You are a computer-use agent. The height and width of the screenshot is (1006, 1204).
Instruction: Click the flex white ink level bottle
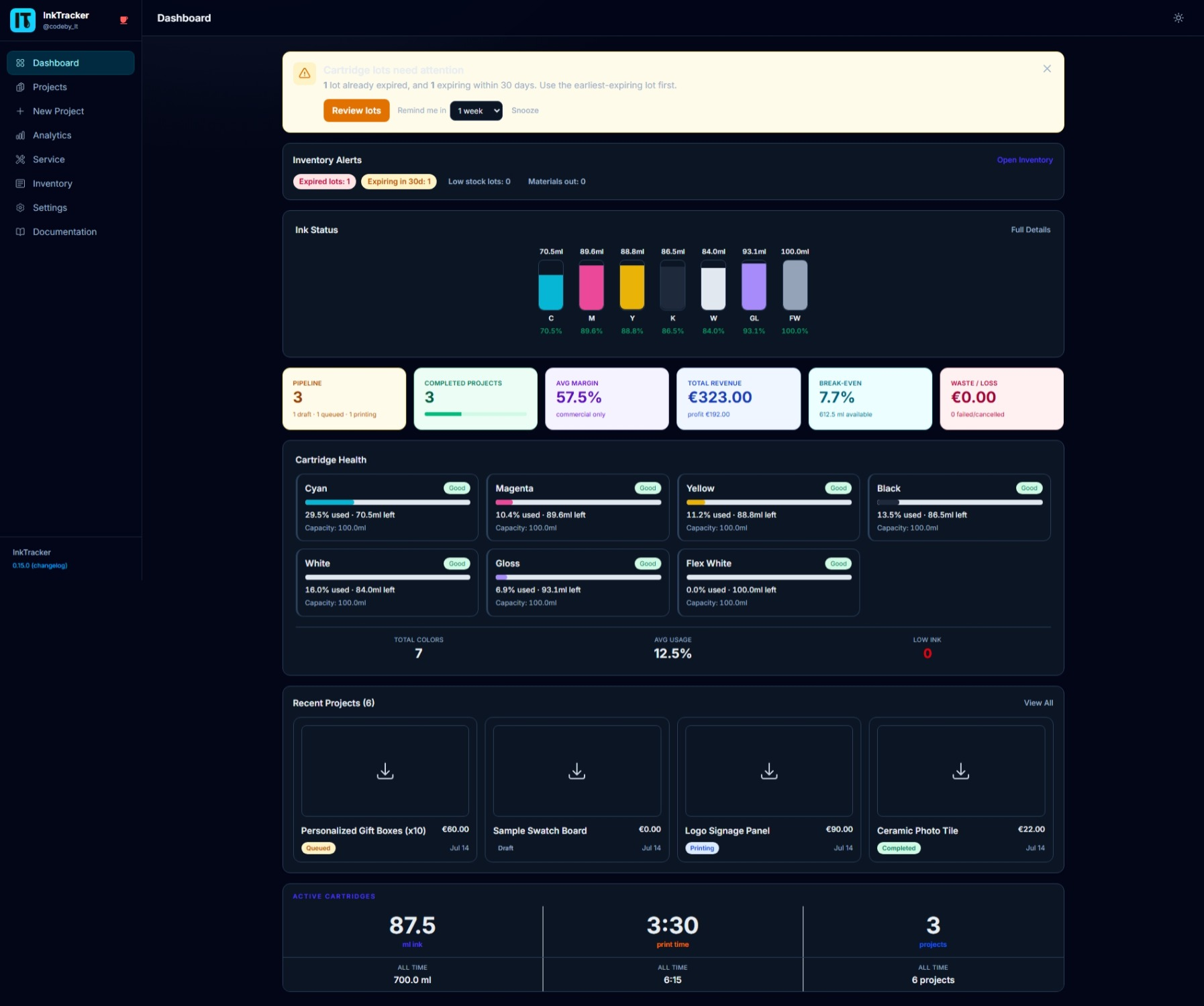795,285
